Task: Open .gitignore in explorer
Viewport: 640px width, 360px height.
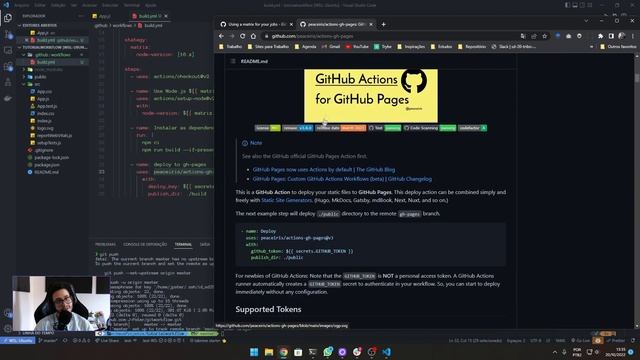Action: (44, 150)
